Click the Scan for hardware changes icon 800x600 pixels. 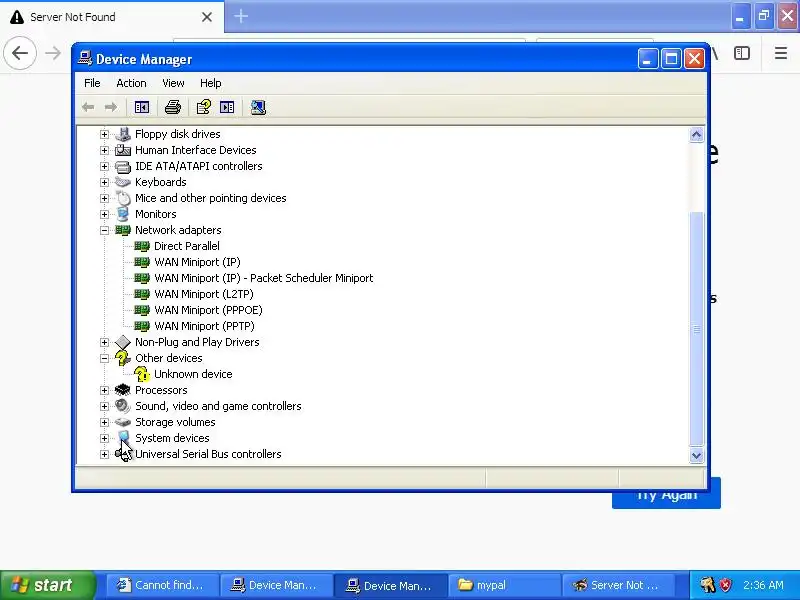point(258,107)
